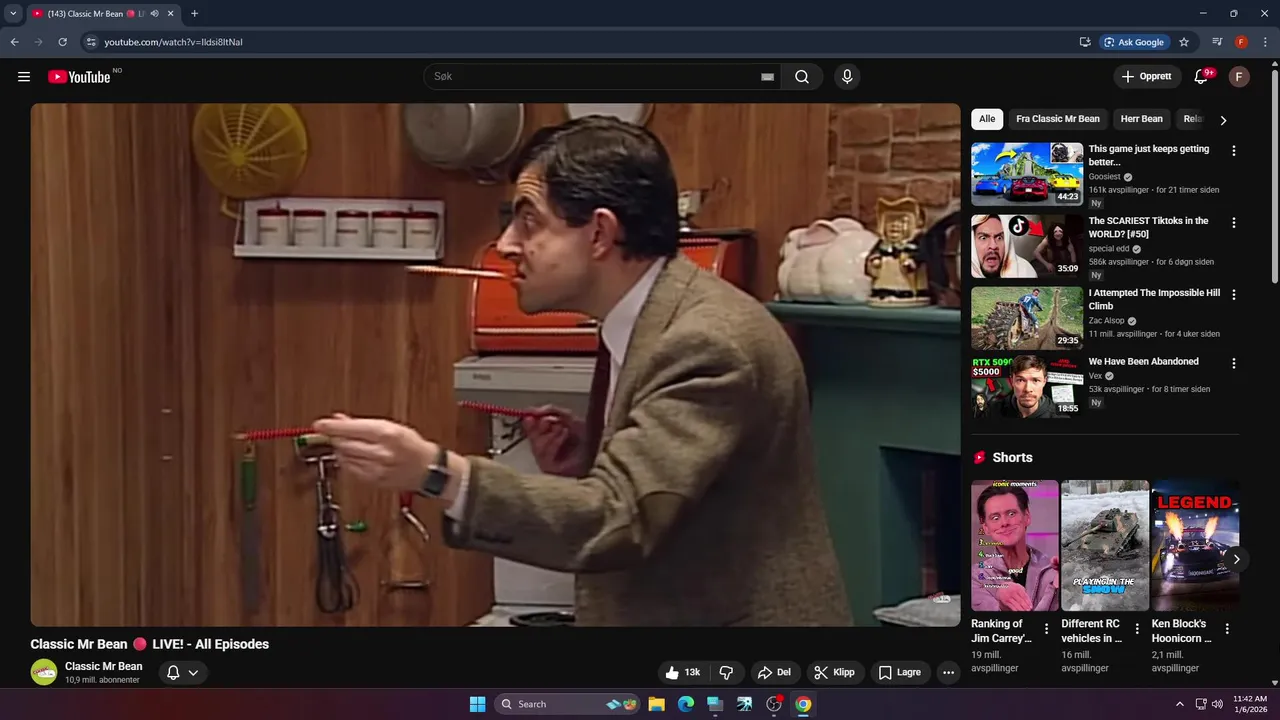Show more category chips with right arrow

1223,120
